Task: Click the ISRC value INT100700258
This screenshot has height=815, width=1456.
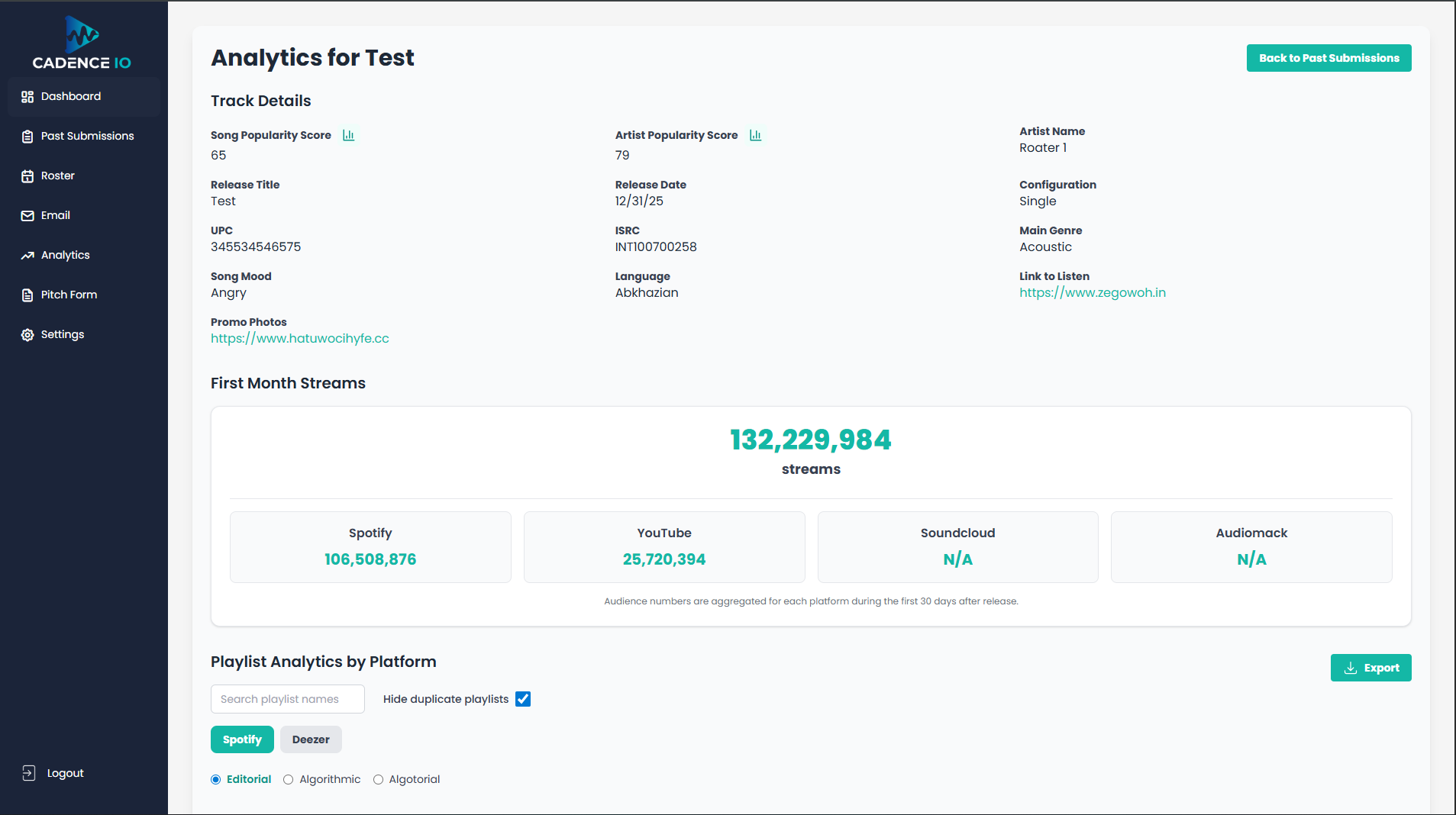Action: (656, 246)
